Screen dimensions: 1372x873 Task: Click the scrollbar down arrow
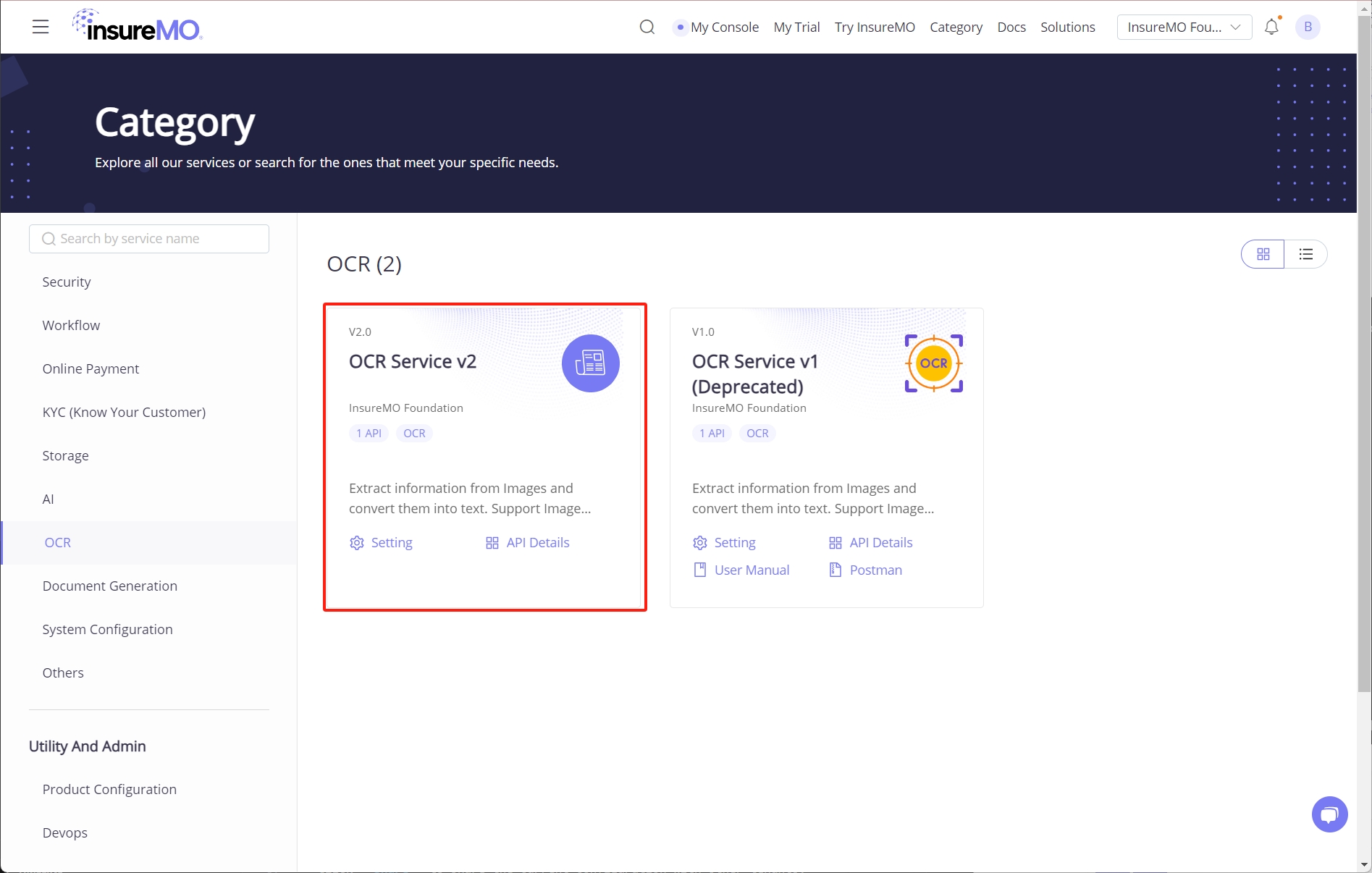[x=1365, y=865]
